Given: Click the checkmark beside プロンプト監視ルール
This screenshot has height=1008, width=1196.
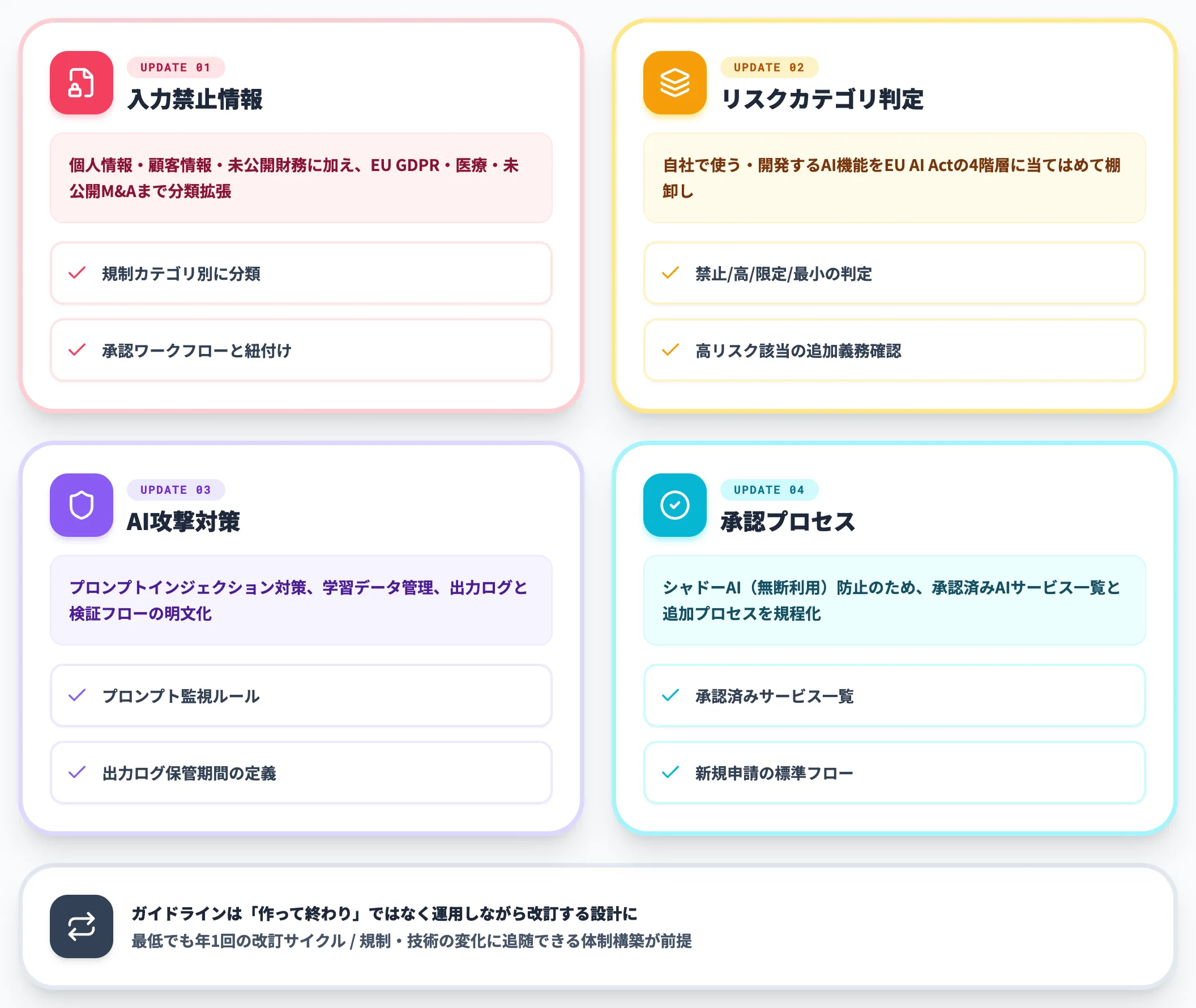Looking at the screenshot, I should [77, 695].
